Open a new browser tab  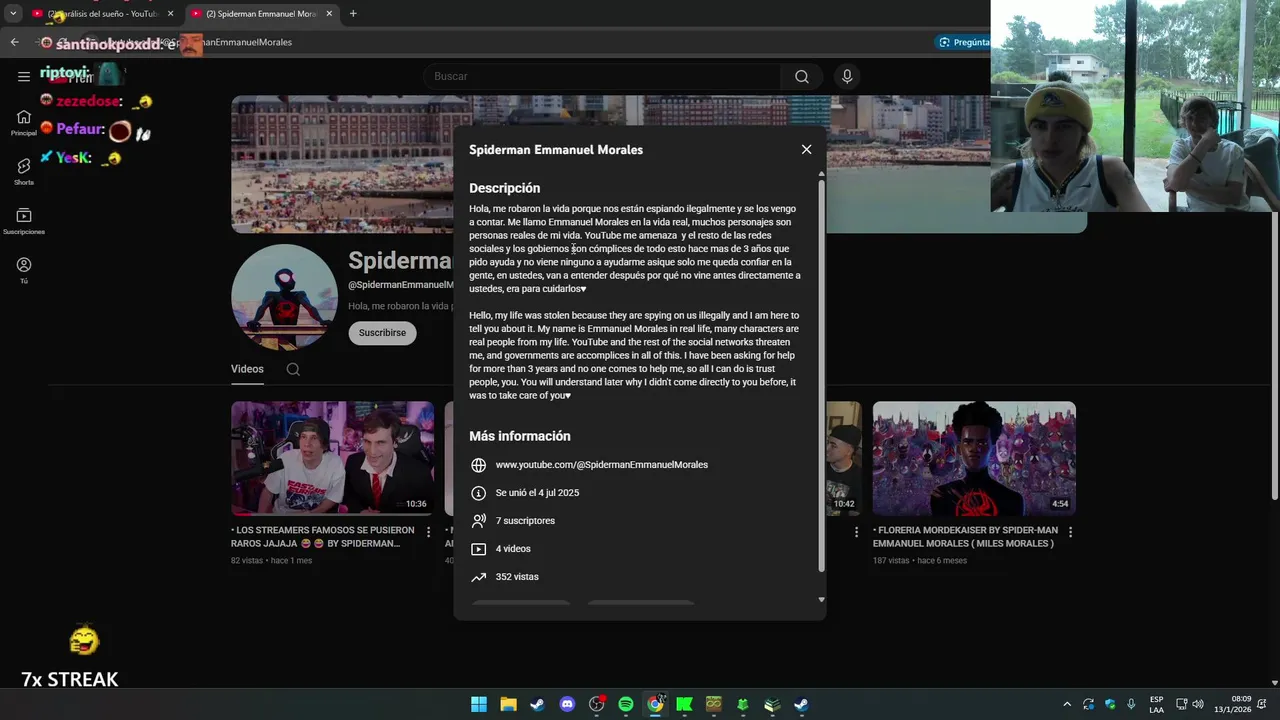(x=353, y=14)
